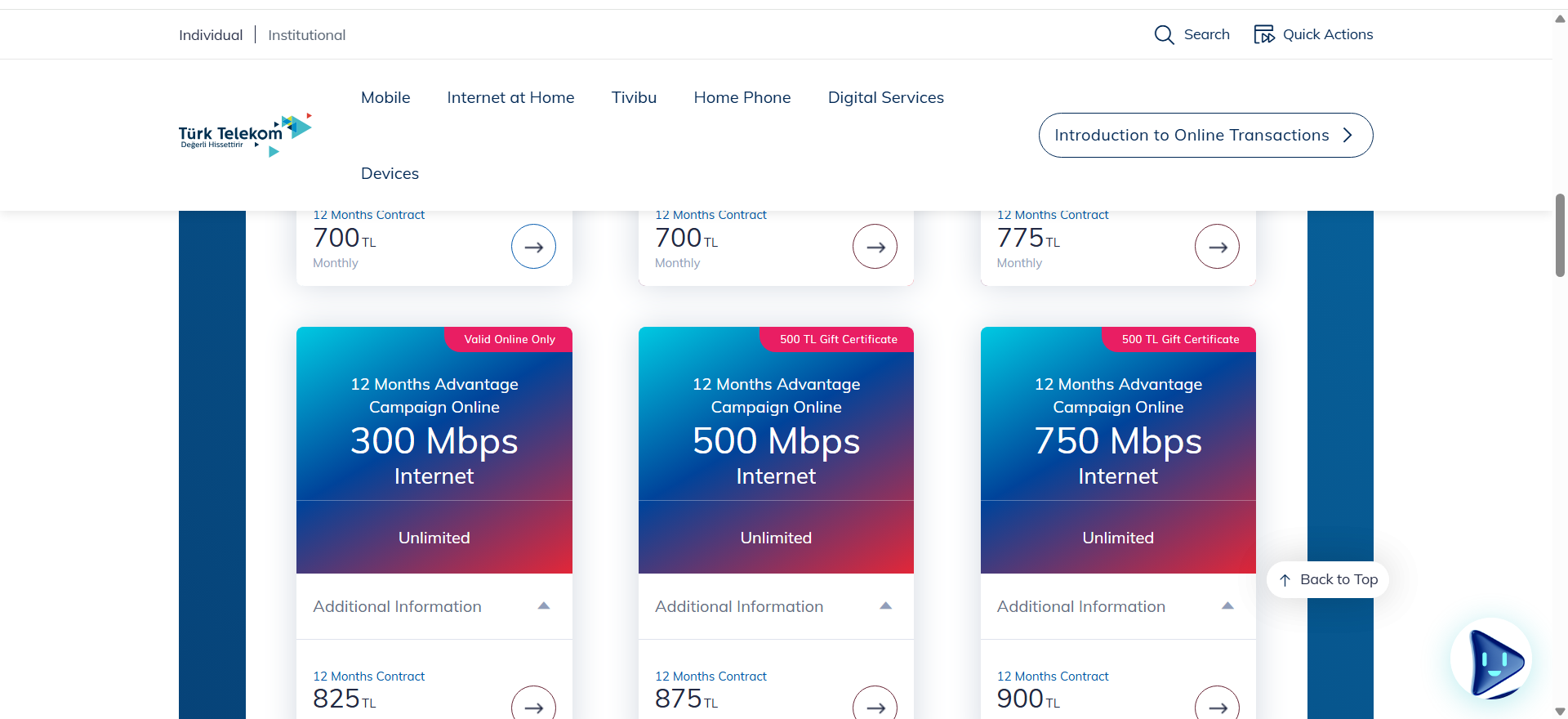Click arrow button on first 700 TL plan

pos(533,247)
